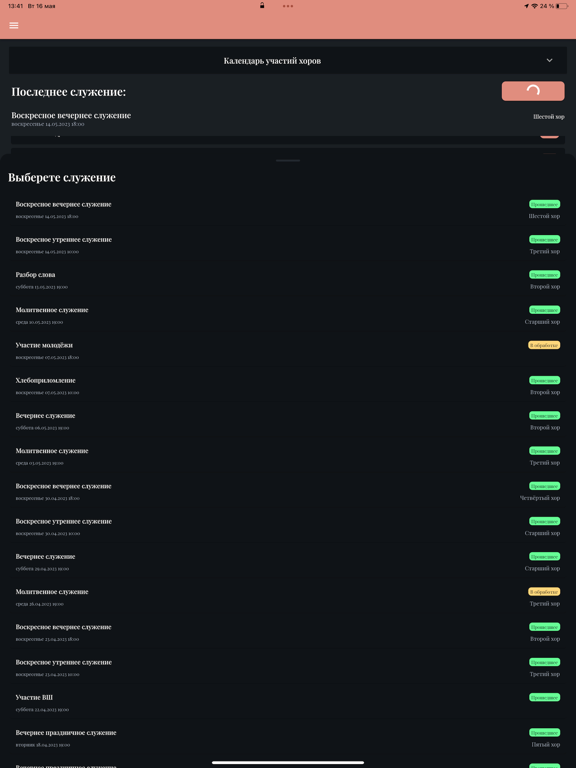Tap the date суббота 13.05.2023 19:00
The image size is (576, 768).
(42, 287)
